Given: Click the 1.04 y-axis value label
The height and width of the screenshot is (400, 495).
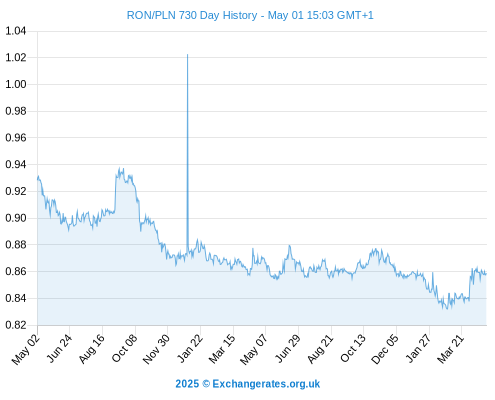Looking at the screenshot, I should pyautogui.click(x=16, y=31).
